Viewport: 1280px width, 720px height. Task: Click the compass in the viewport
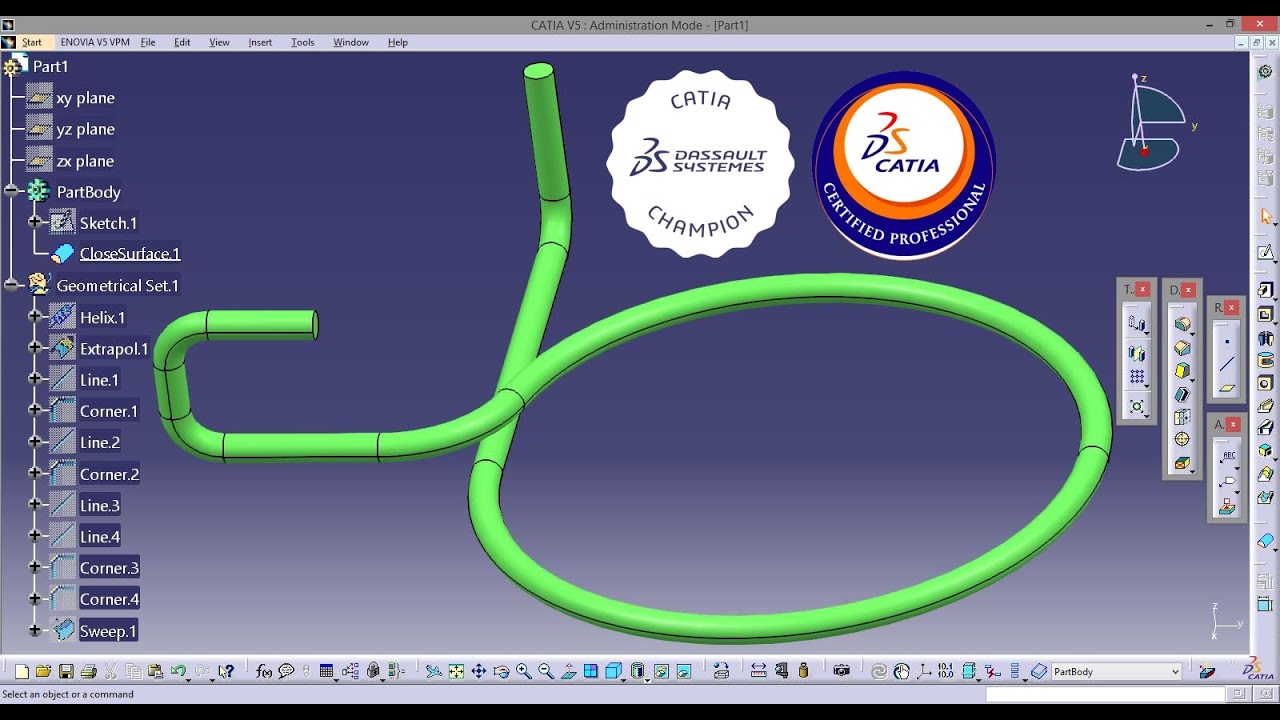1150,125
